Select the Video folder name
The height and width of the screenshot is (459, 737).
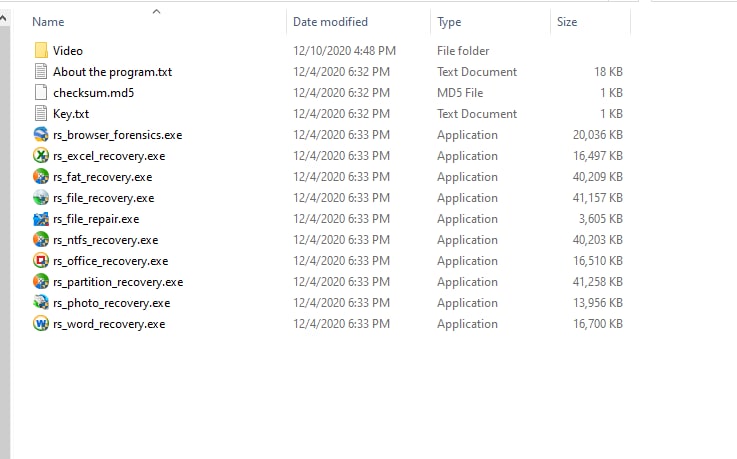pyautogui.click(x=68, y=51)
